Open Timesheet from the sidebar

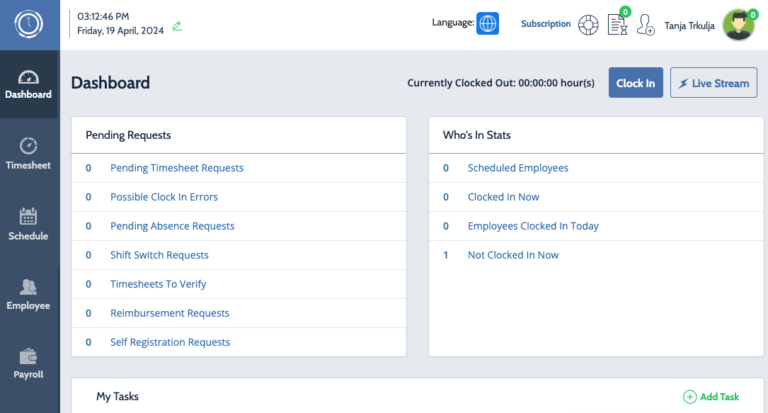point(29,154)
